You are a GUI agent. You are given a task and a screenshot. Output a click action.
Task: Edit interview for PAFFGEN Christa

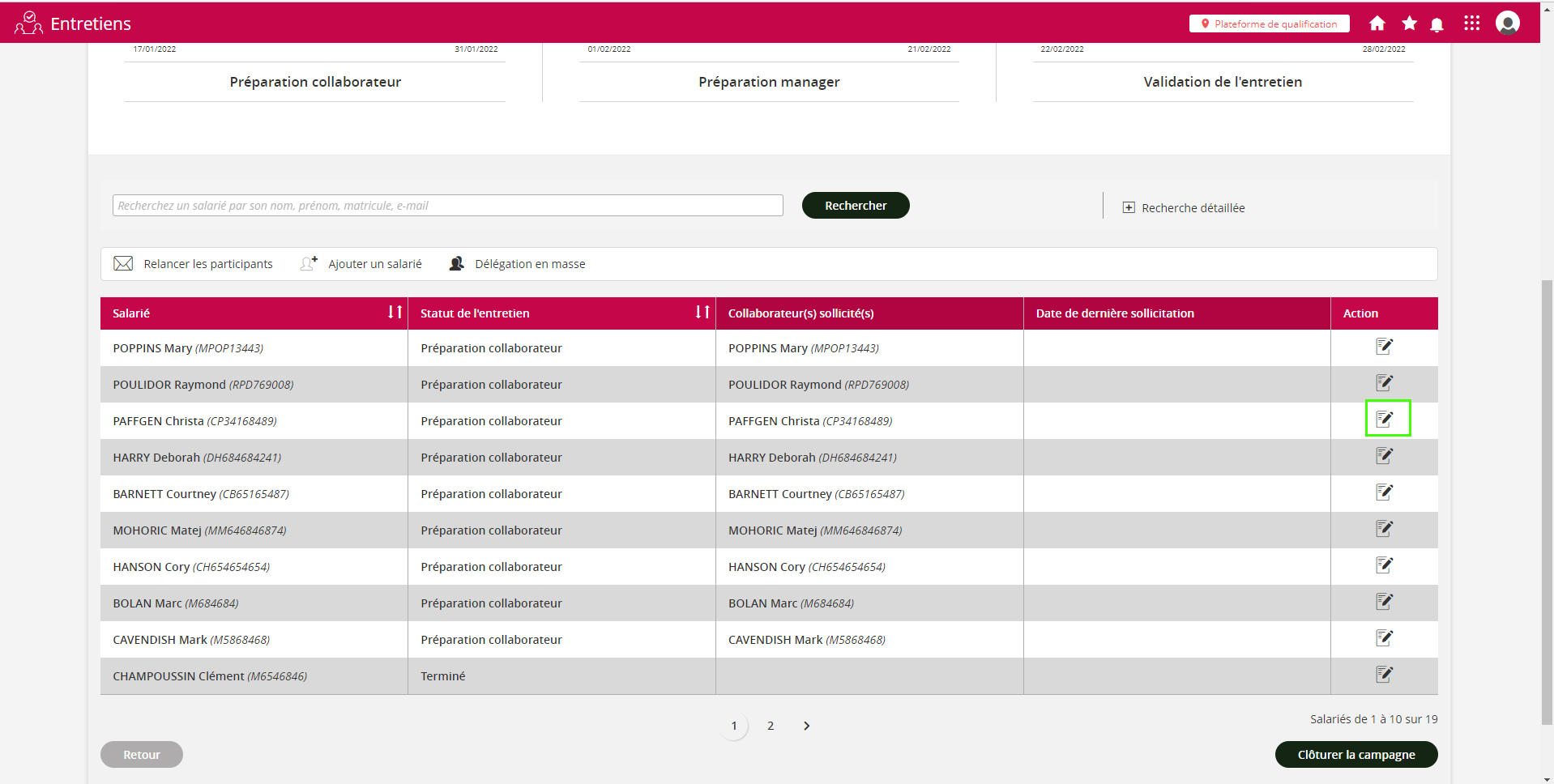pos(1385,420)
